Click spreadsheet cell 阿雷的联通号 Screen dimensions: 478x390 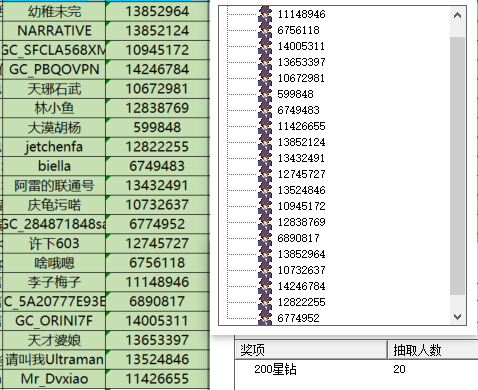tap(54, 185)
